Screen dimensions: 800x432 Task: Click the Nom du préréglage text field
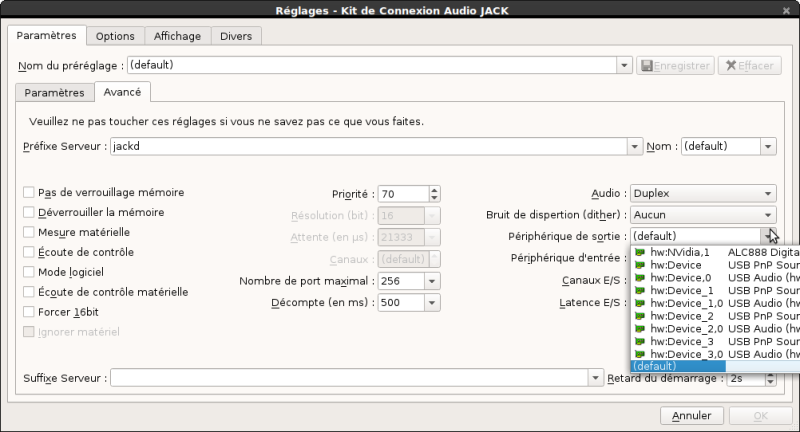(372, 65)
